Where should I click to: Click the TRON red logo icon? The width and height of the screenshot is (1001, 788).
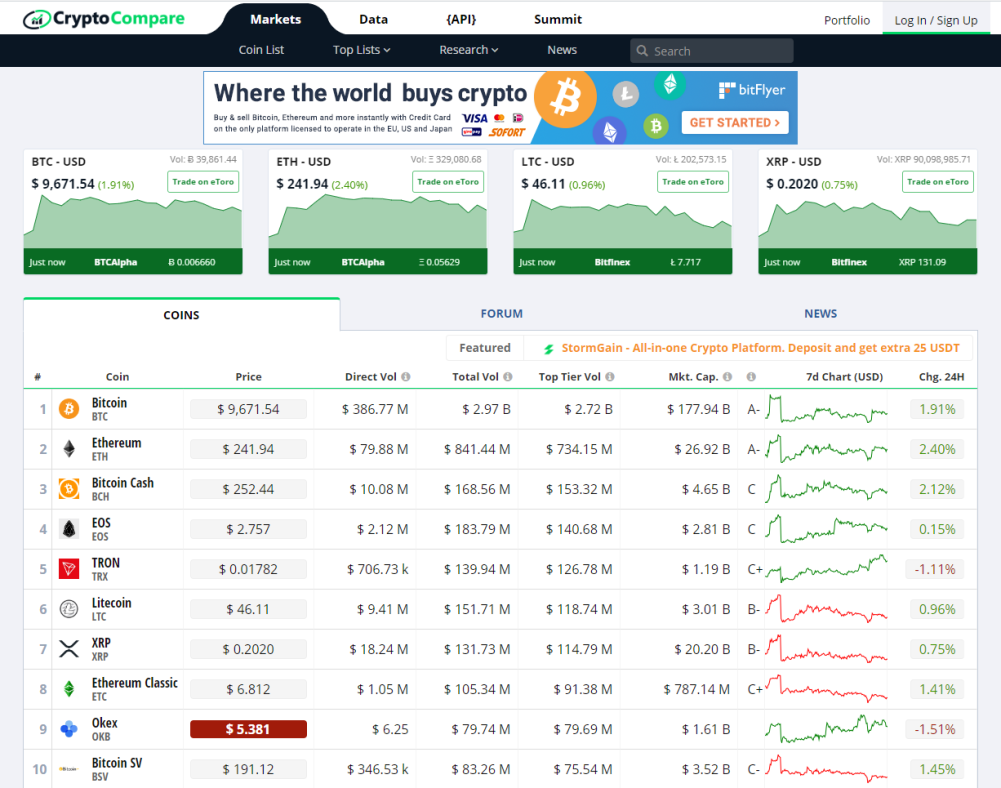pos(69,569)
